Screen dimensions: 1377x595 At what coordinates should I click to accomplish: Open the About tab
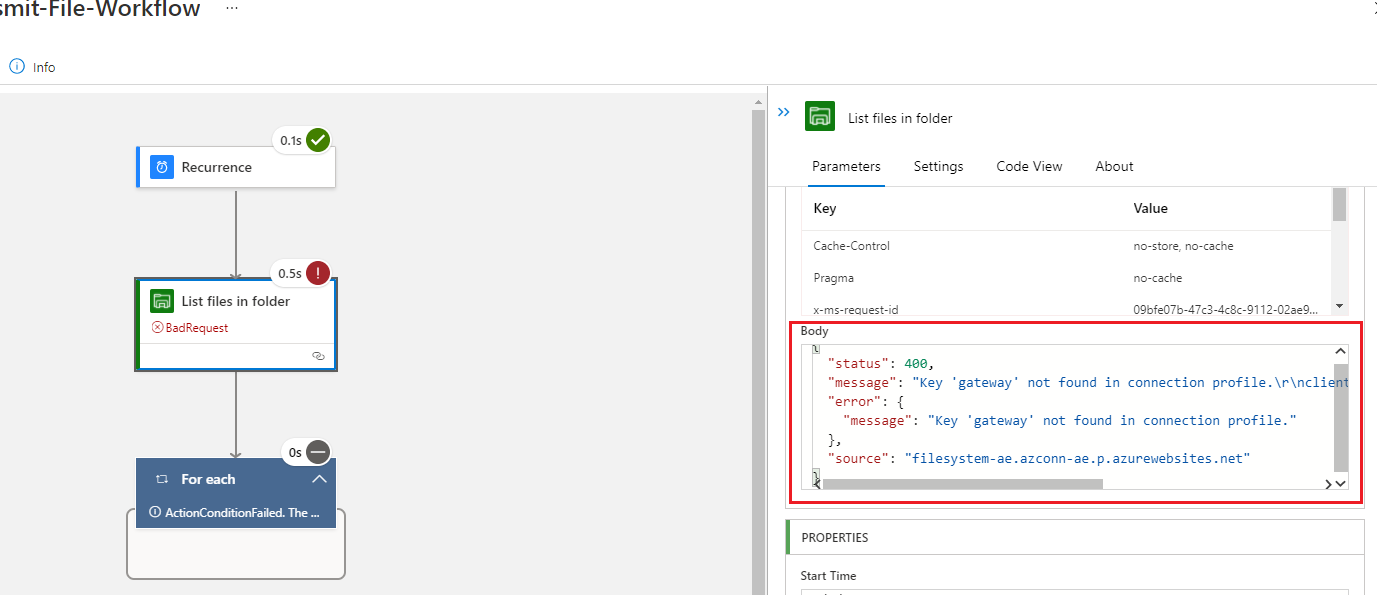click(1114, 166)
